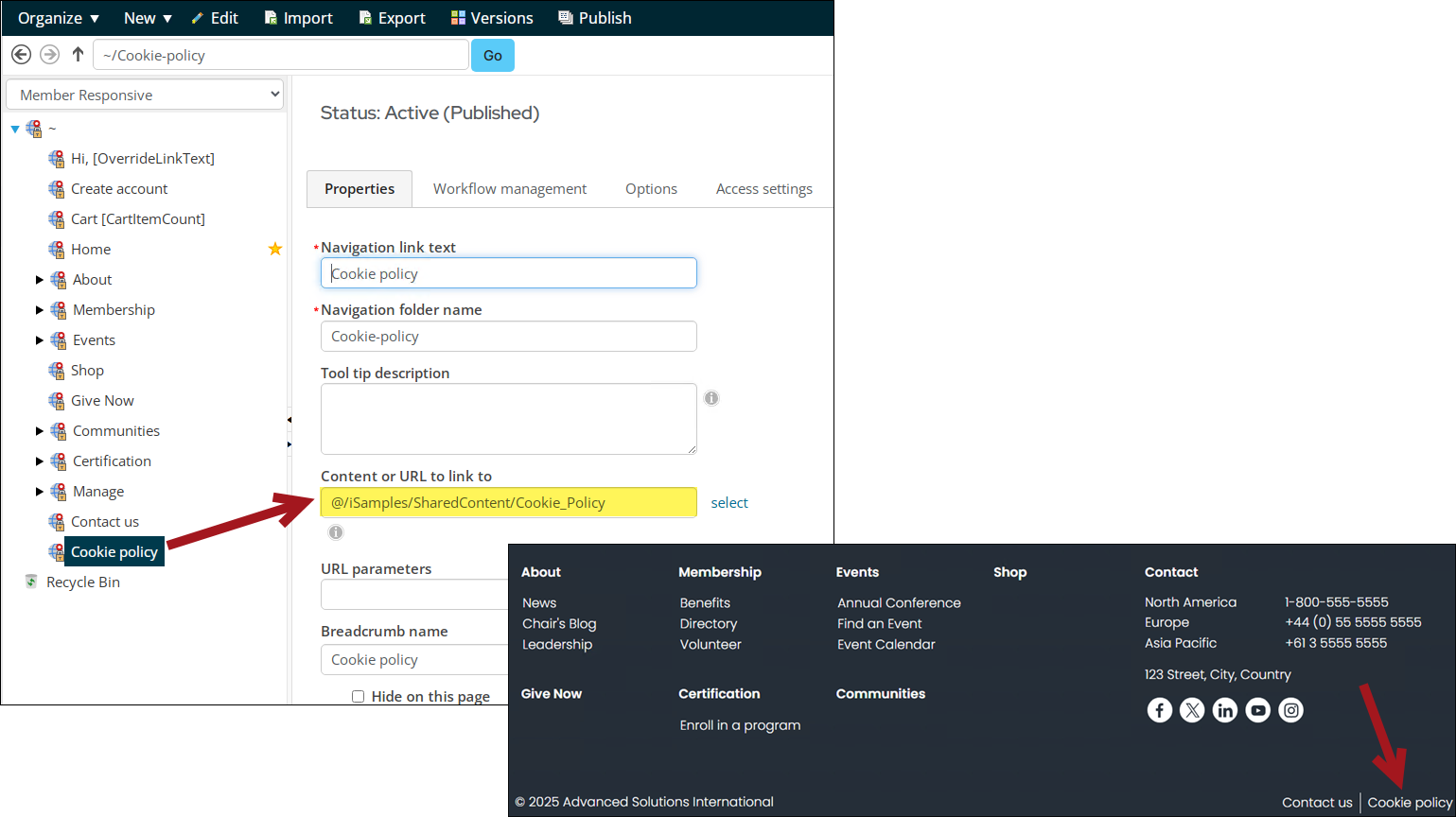
Task: Open X social icon in footer
Action: pos(1192,710)
